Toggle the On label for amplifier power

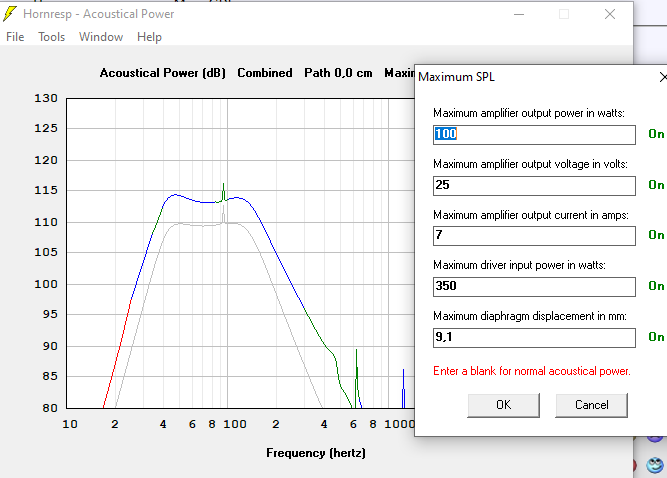point(656,134)
